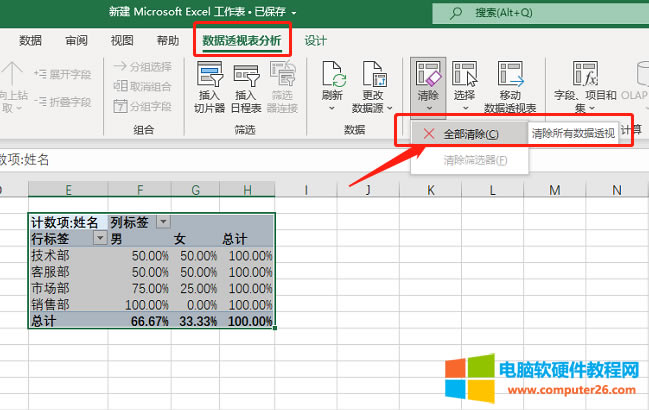The width and height of the screenshot is (649, 410).
Task: Open the View (视图) ribbon tab
Action: (x=122, y=41)
